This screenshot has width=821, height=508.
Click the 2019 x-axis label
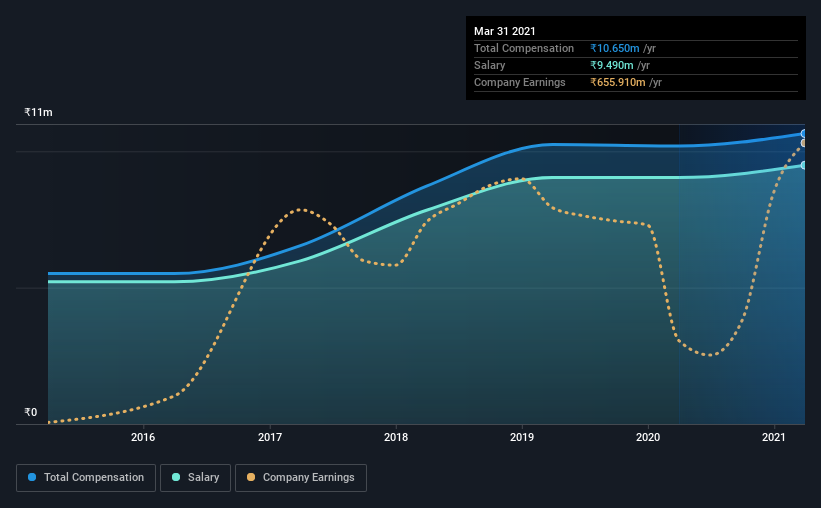(x=522, y=437)
